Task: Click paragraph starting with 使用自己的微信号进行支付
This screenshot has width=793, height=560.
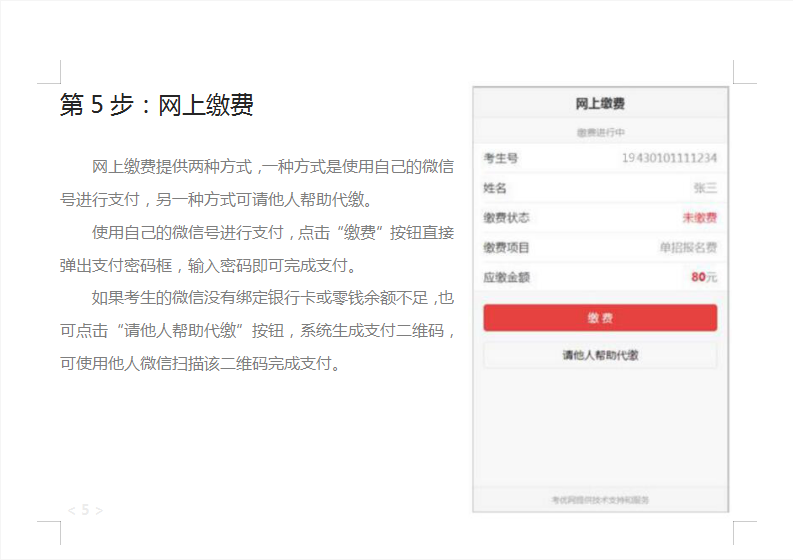Action: [257, 249]
